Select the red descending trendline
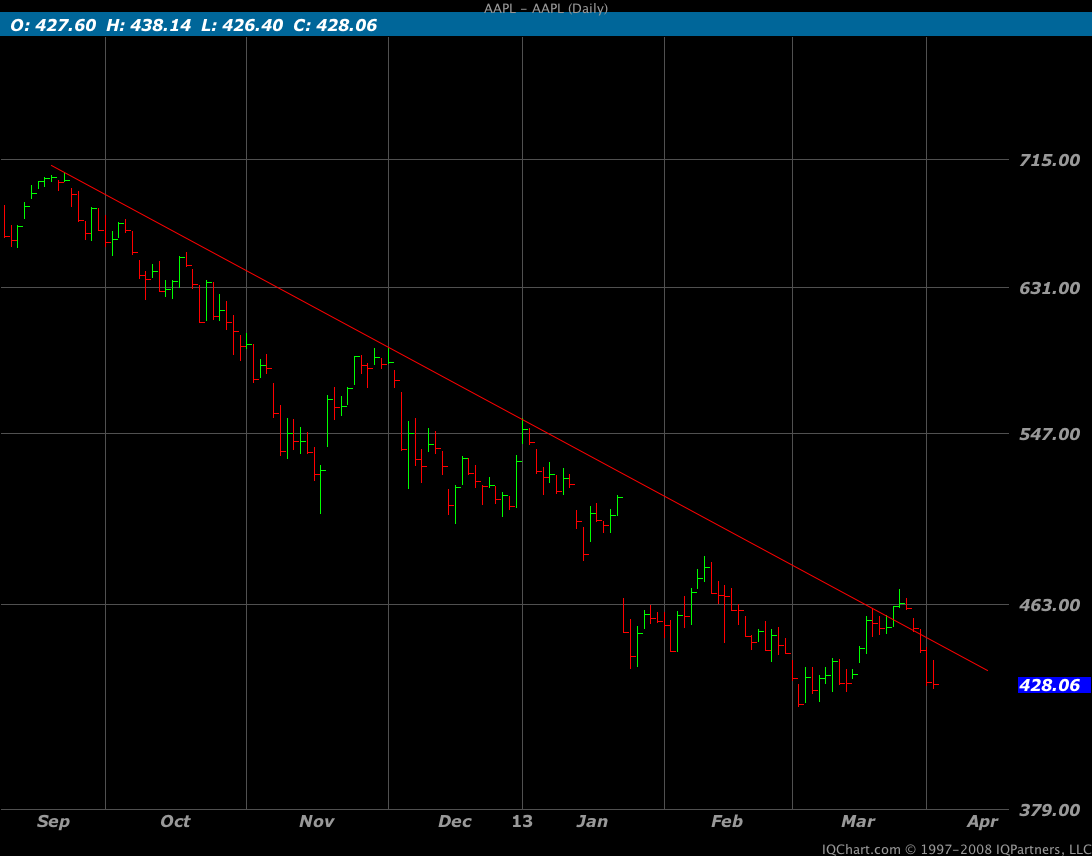The height and width of the screenshot is (856, 1092). [520, 418]
